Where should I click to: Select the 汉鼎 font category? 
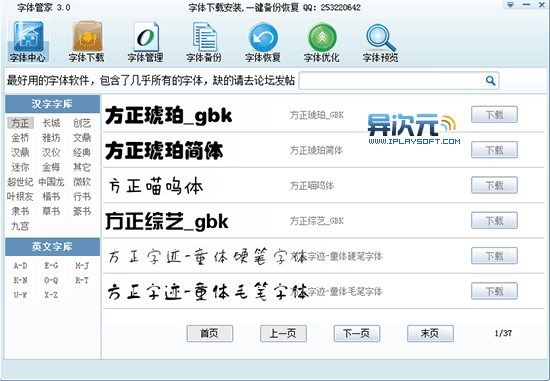pyautogui.click(x=20, y=153)
